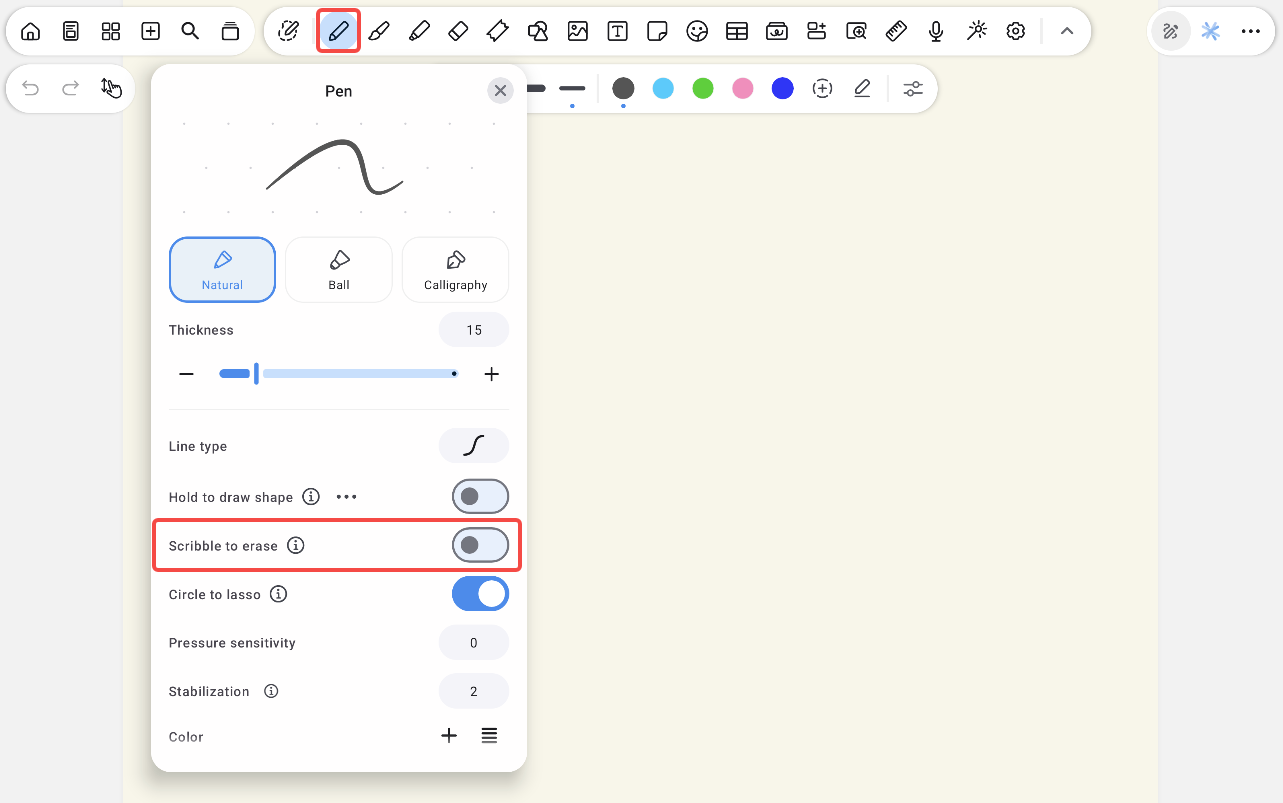Start audio recording with microphone icon
The height and width of the screenshot is (803, 1283).
coord(936,31)
